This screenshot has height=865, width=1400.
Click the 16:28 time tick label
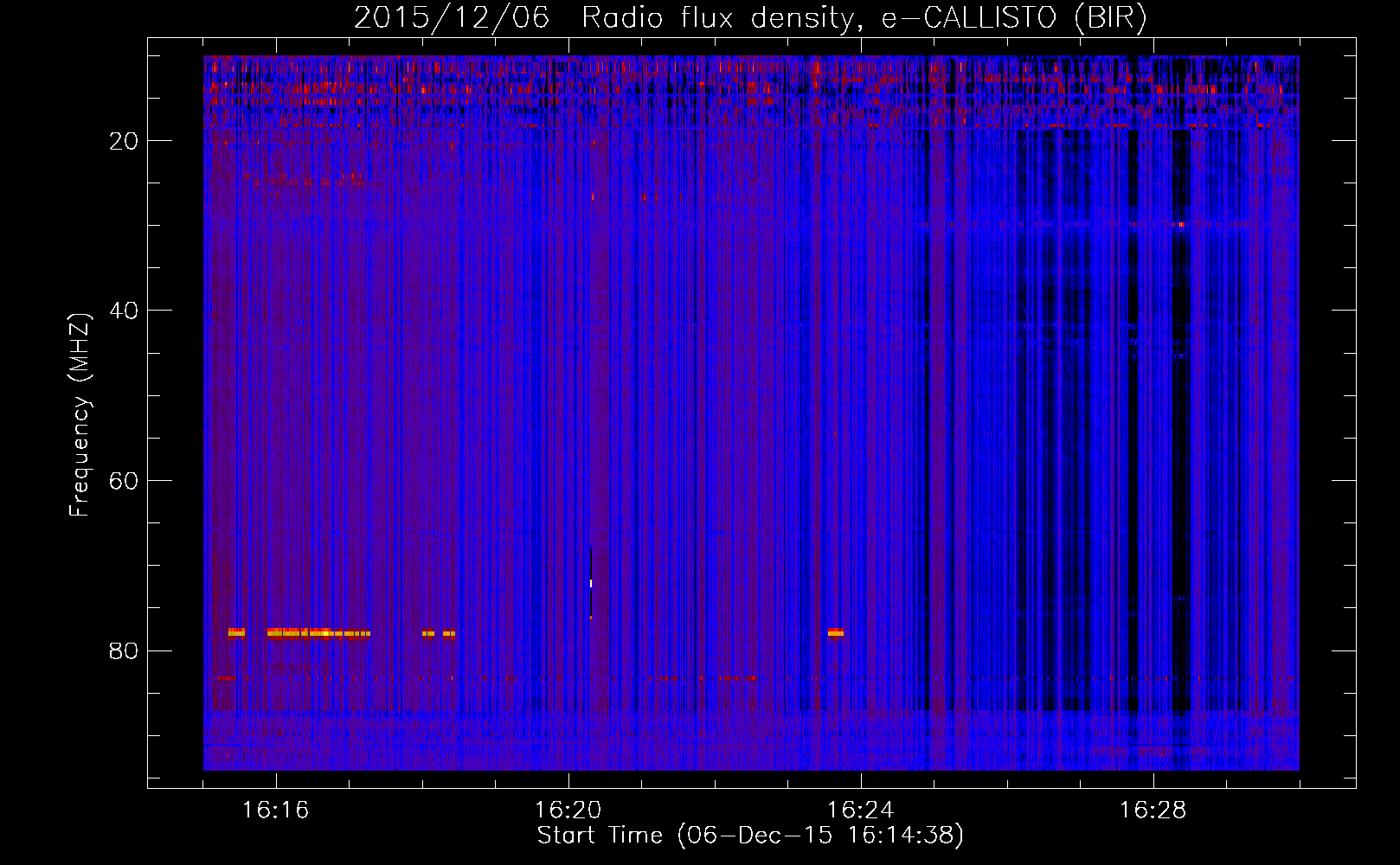[1153, 811]
